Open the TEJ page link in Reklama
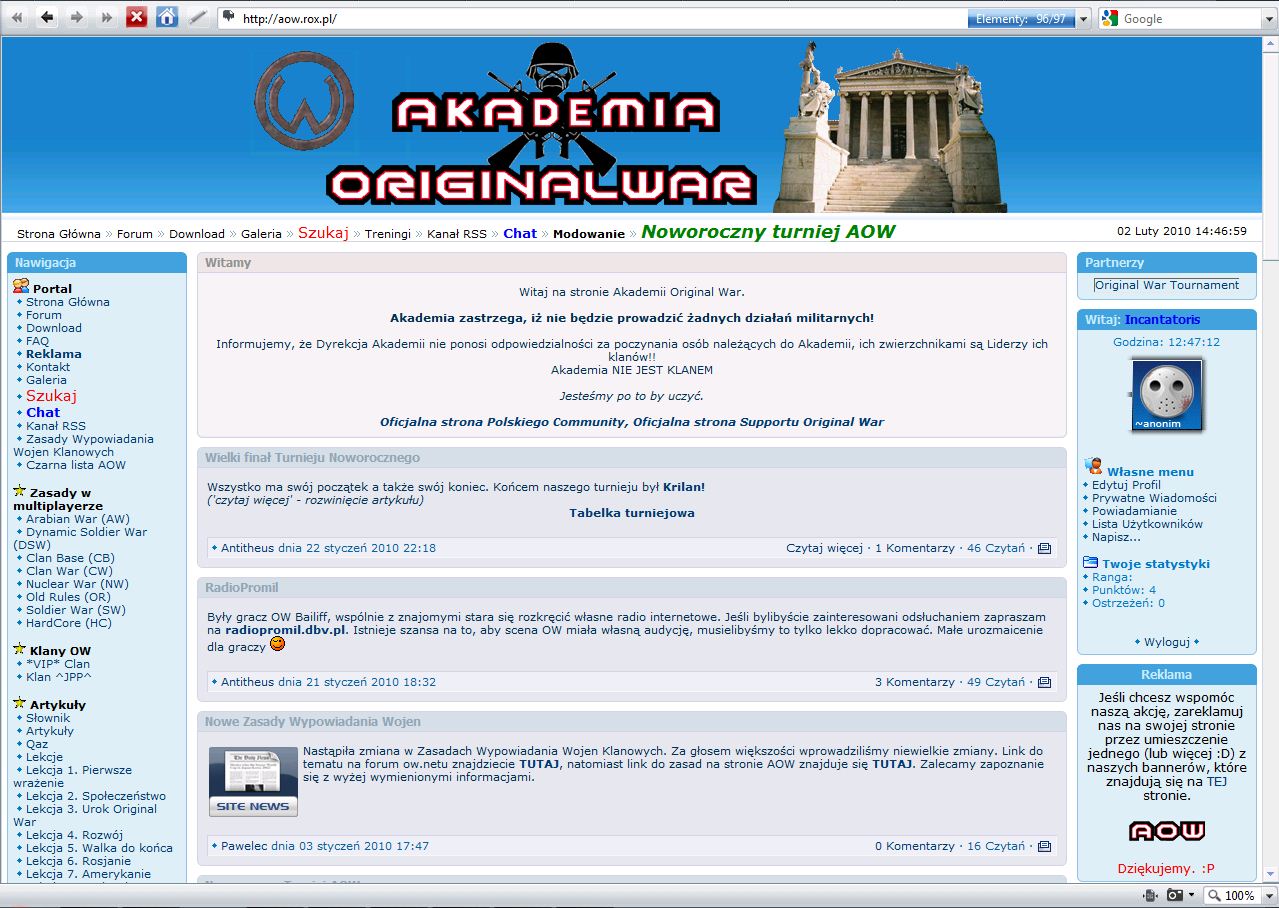The height and width of the screenshot is (908, 1279). [x=1217, y=782]
